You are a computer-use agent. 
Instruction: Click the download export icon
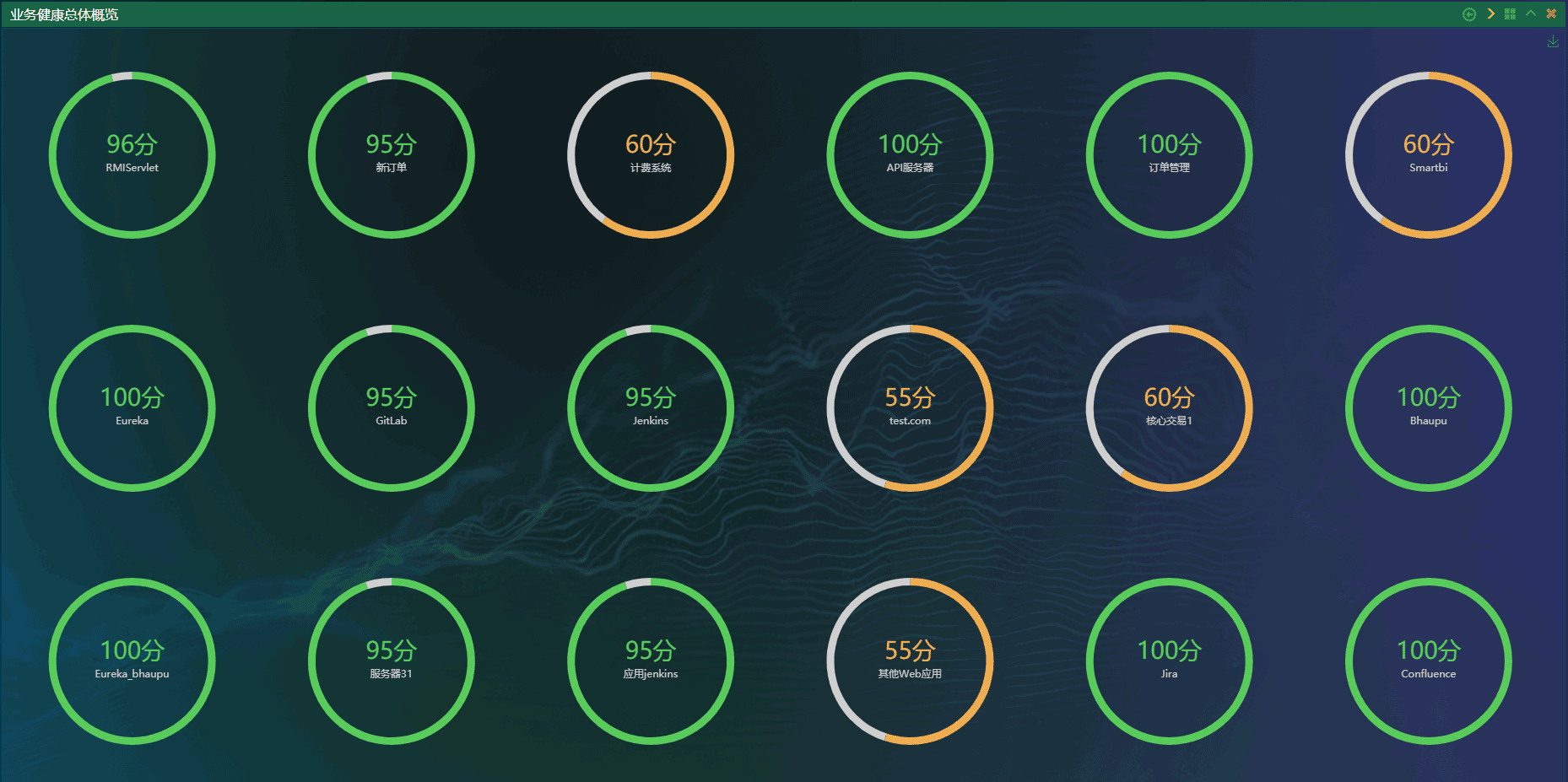[1553, 41]
